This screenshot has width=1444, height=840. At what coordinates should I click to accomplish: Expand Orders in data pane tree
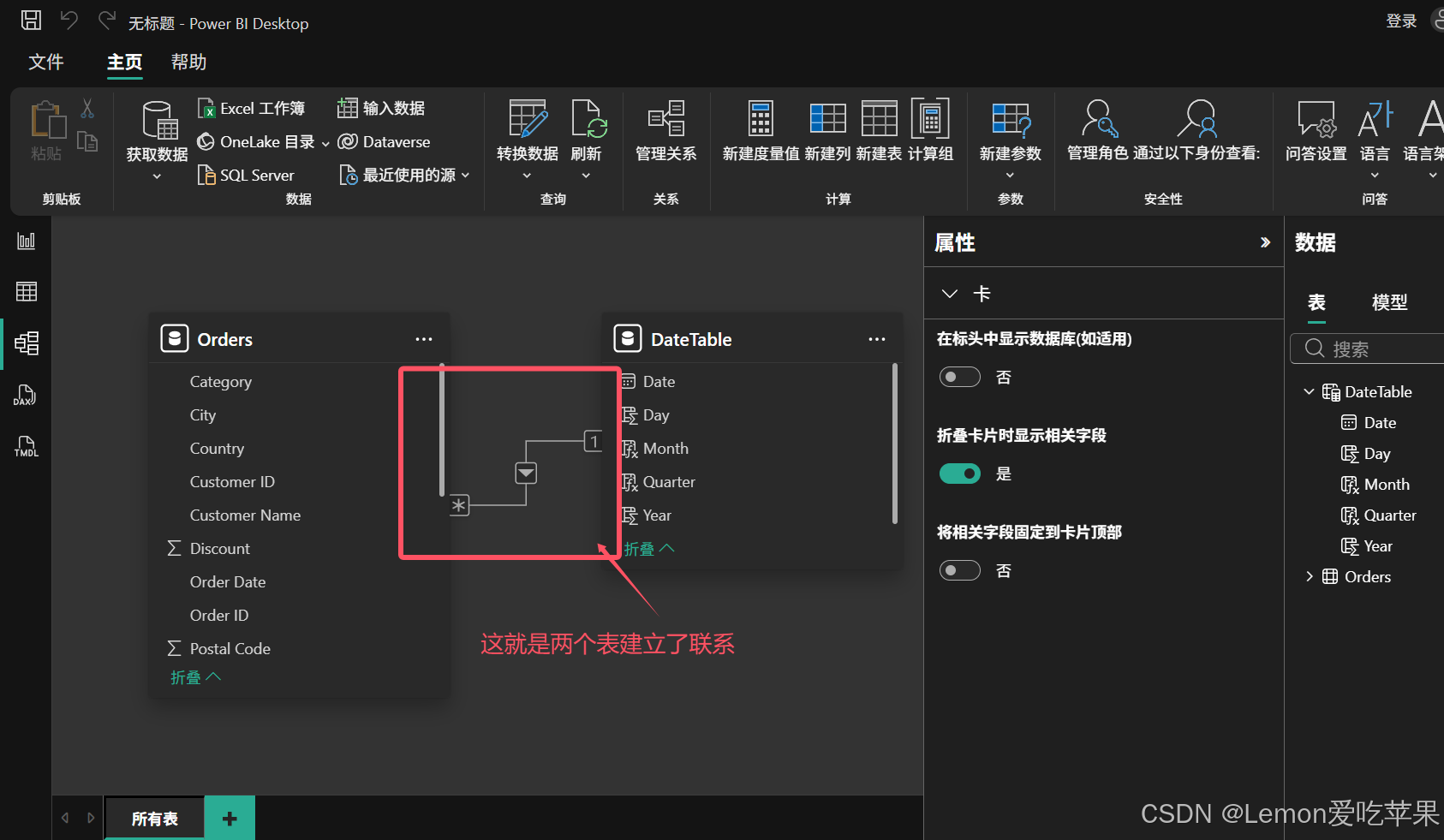[1309, 576]
